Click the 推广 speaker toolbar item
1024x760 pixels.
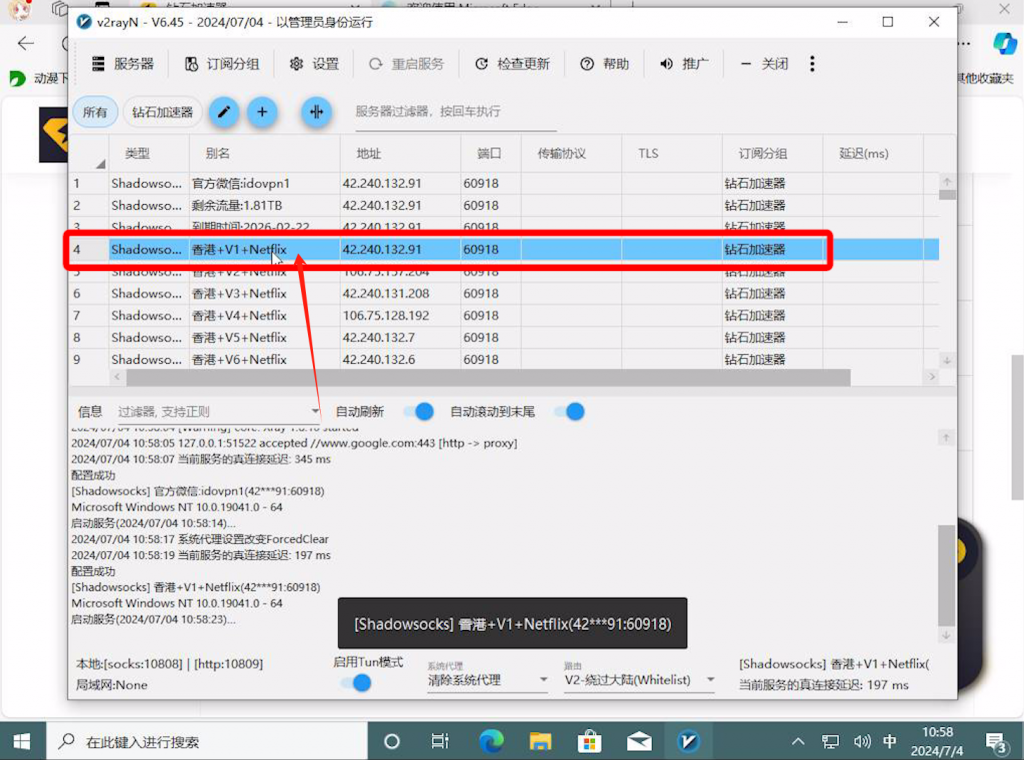pos(684,64)
